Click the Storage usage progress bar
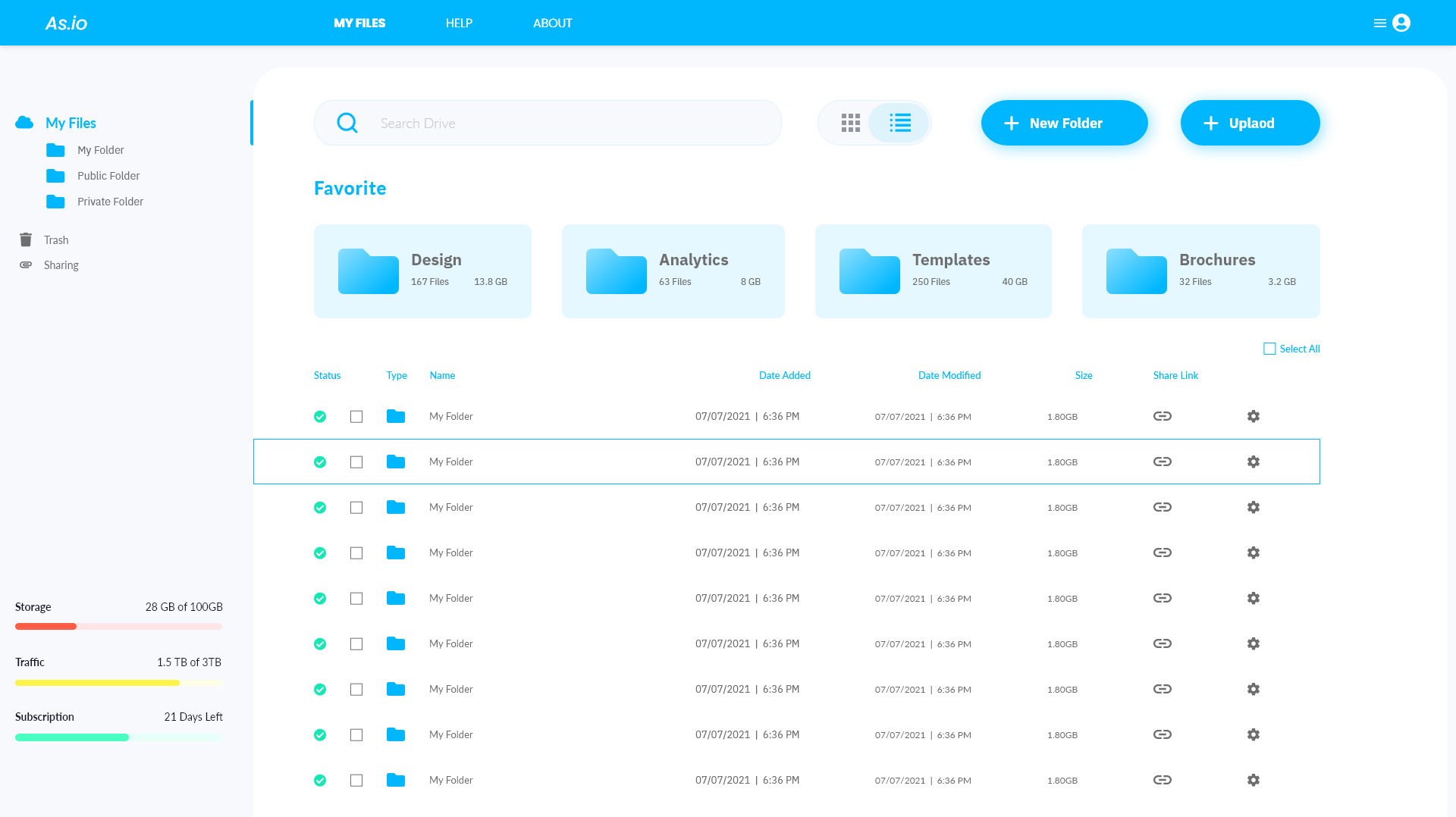 [118, 626]
